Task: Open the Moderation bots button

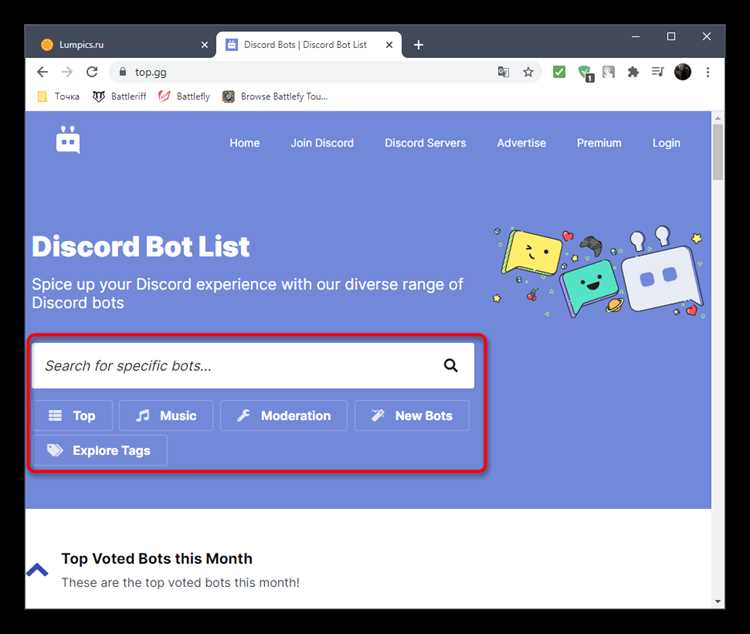Action: point(284,415)
